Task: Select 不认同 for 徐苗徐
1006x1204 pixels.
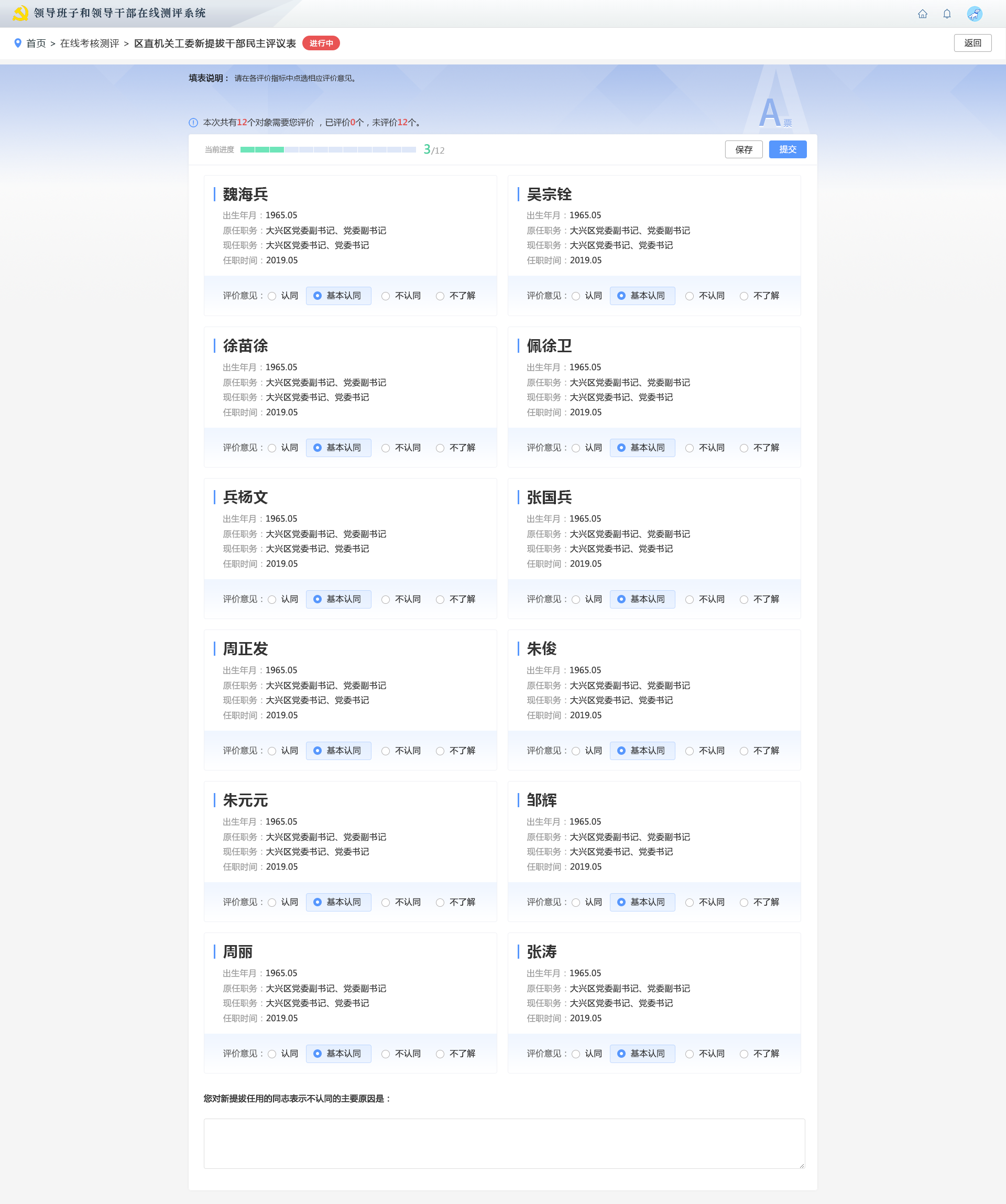Action: coord(401,448)
